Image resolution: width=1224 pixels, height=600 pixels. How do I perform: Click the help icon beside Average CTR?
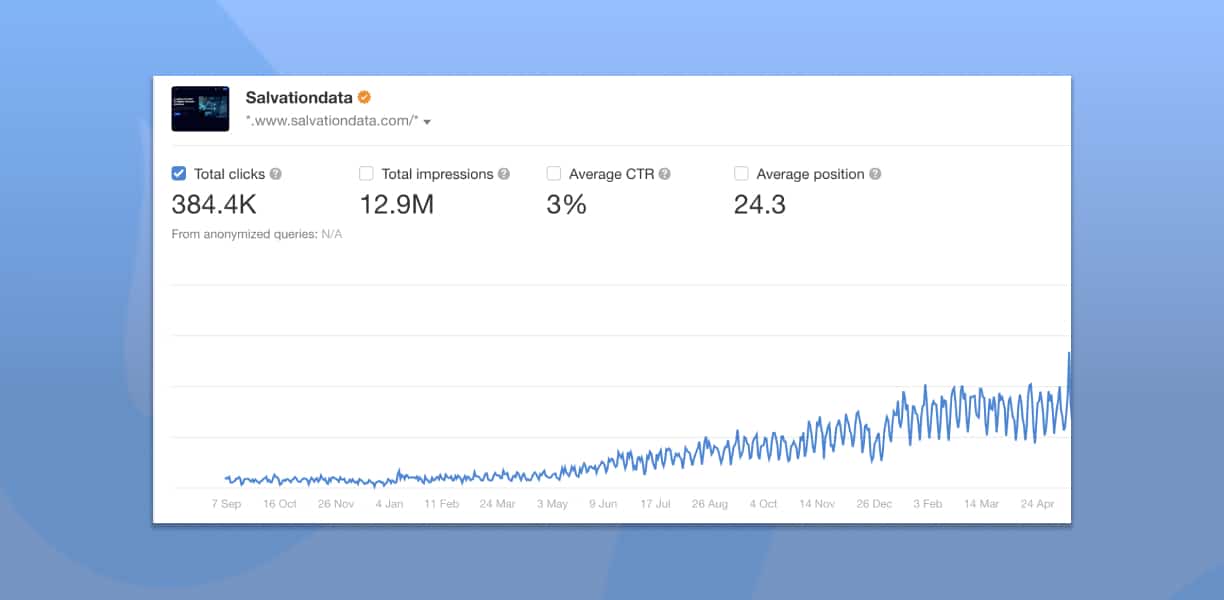[x=665, y=174]
